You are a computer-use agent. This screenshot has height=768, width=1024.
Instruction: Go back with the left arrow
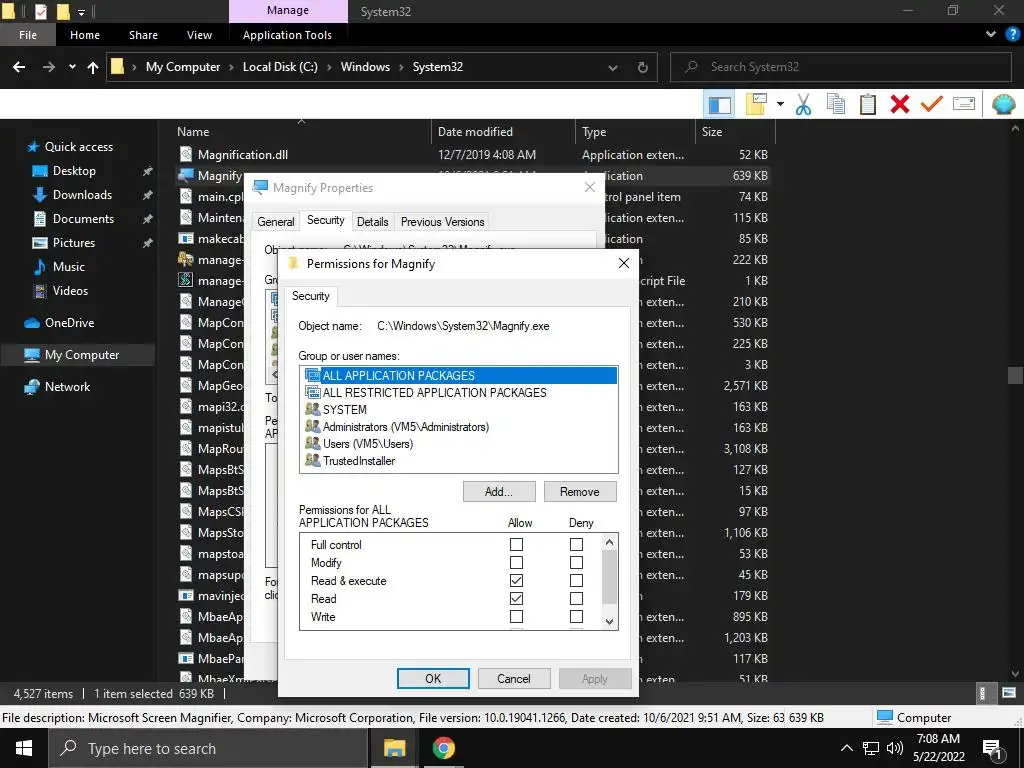[x=19, y=67]
